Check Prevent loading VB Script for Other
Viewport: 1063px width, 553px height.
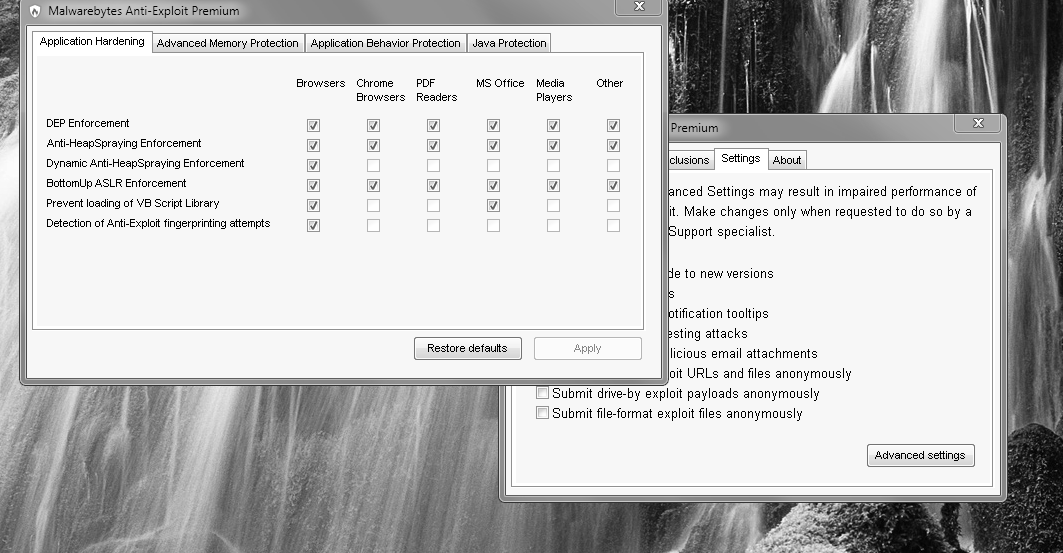tap(614, 205)
